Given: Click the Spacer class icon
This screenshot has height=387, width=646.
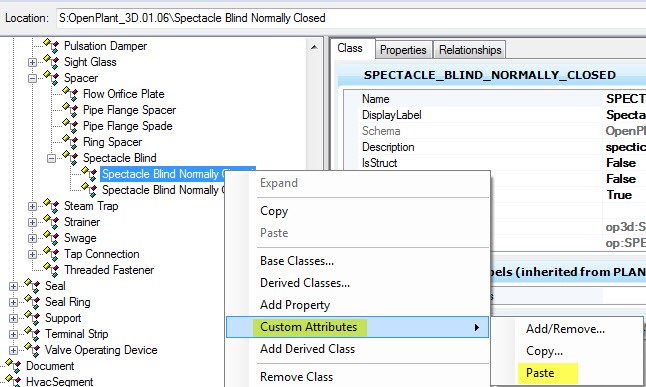Looking at the screenshot, I should (51, 78).
